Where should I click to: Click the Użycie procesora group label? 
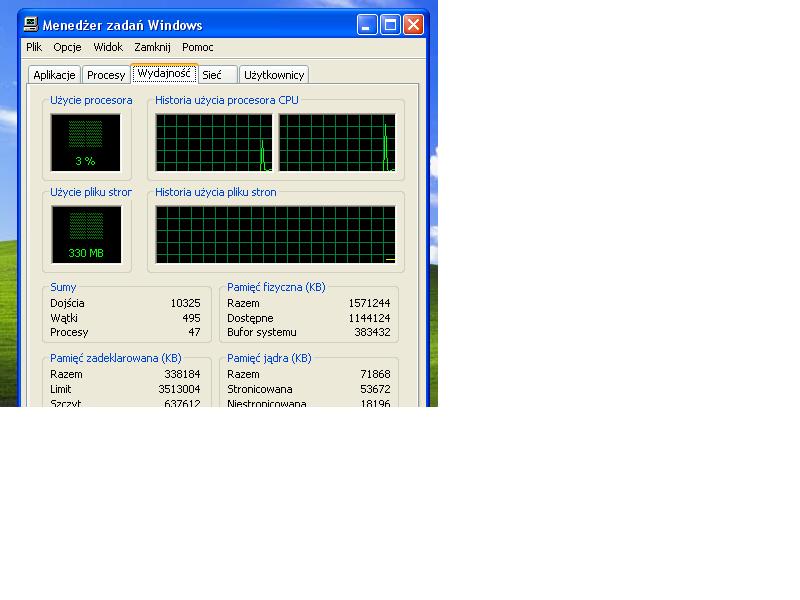click(91, 100)
